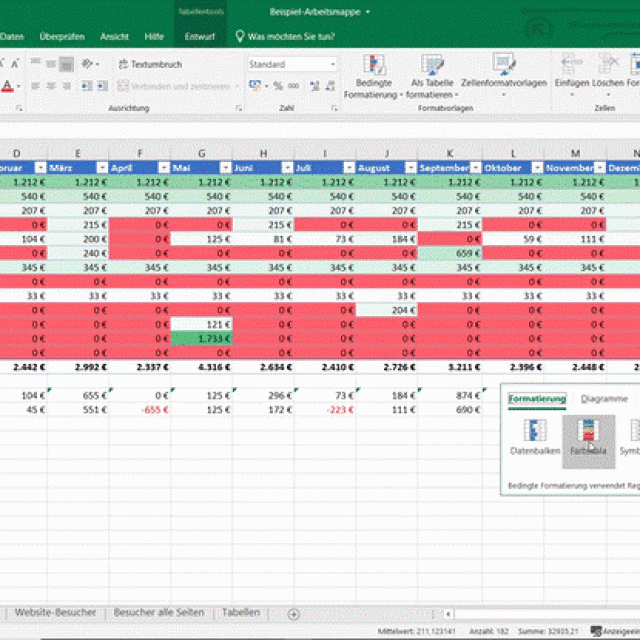The width and height of the screenshot is (640, 640).
Task: Select the Formatierung tab in quick analysis
Action: 537,398
